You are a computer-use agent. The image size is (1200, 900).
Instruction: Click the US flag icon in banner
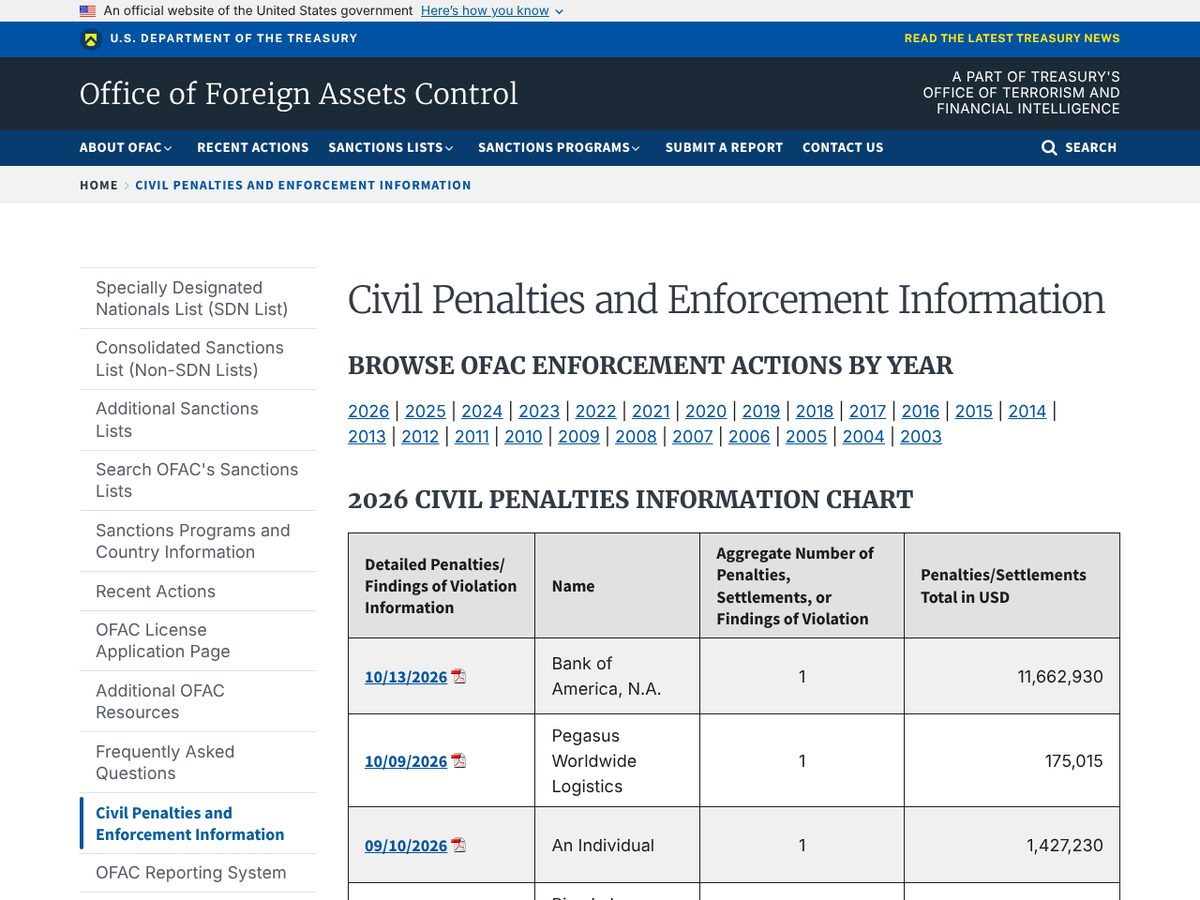coord(88,11)
